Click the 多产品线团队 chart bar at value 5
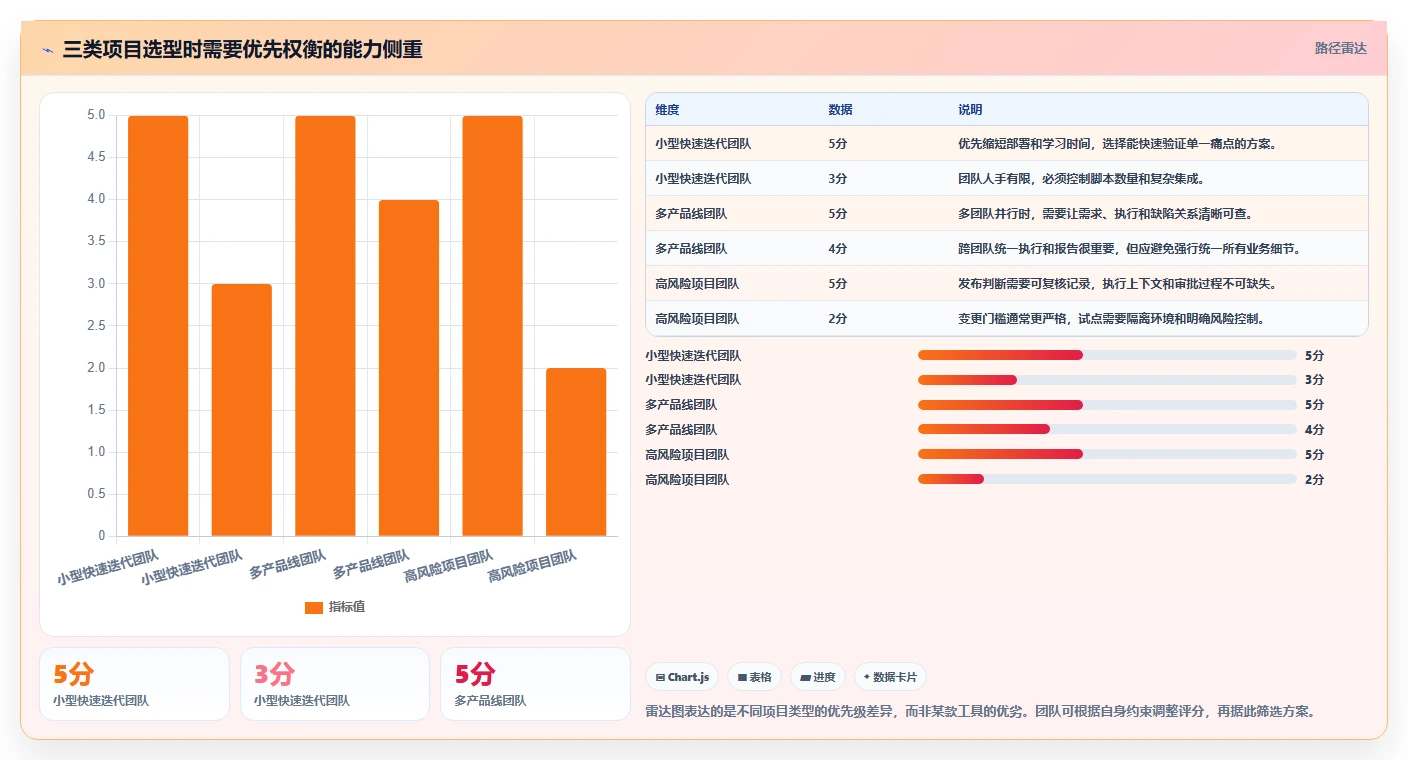 tap(325, 326)
